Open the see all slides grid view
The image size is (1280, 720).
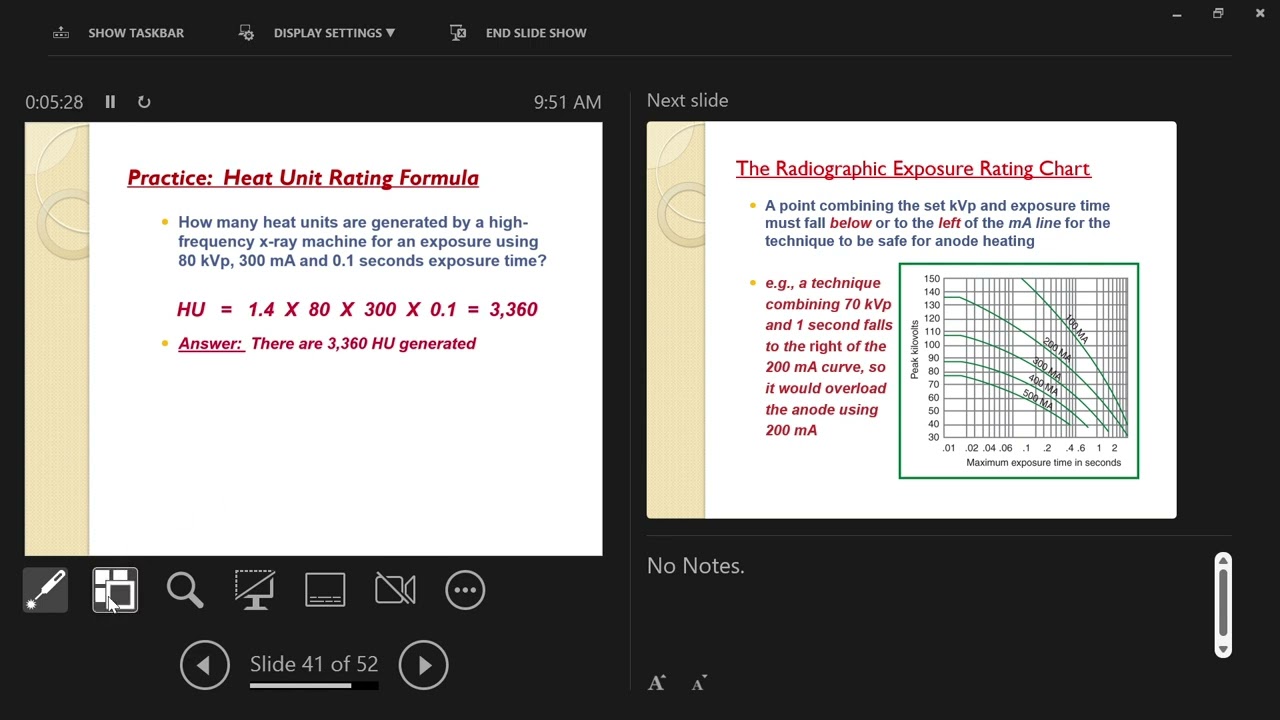[115, 590]
